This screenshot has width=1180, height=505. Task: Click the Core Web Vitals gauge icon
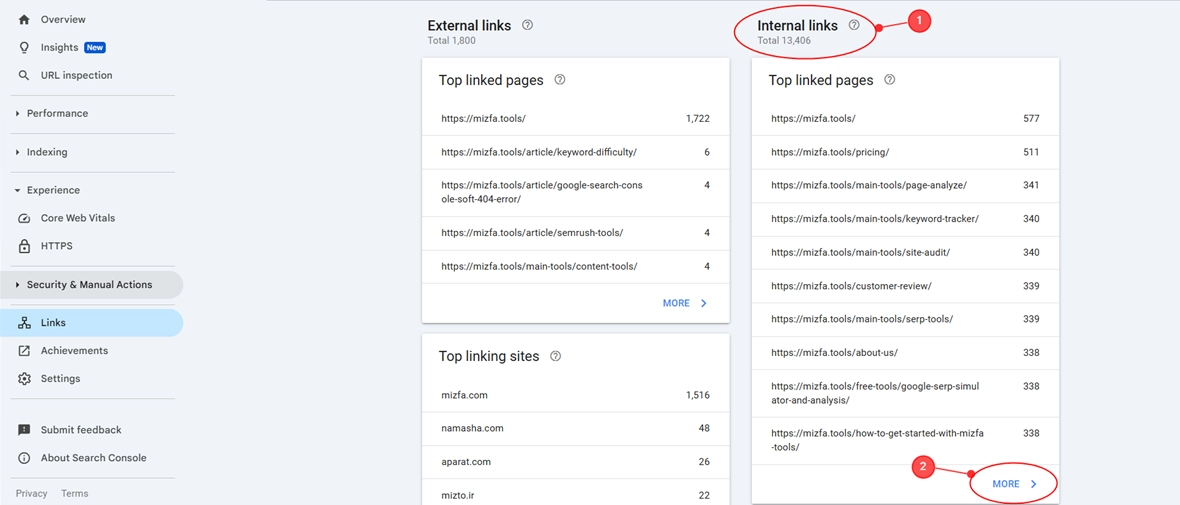coord(24,218)
